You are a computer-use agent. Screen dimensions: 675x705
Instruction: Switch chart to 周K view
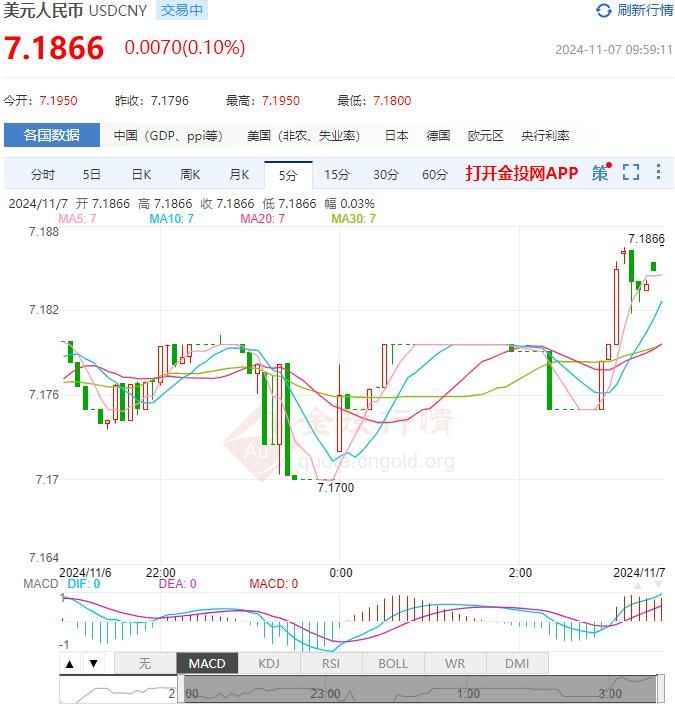[190, 174]
